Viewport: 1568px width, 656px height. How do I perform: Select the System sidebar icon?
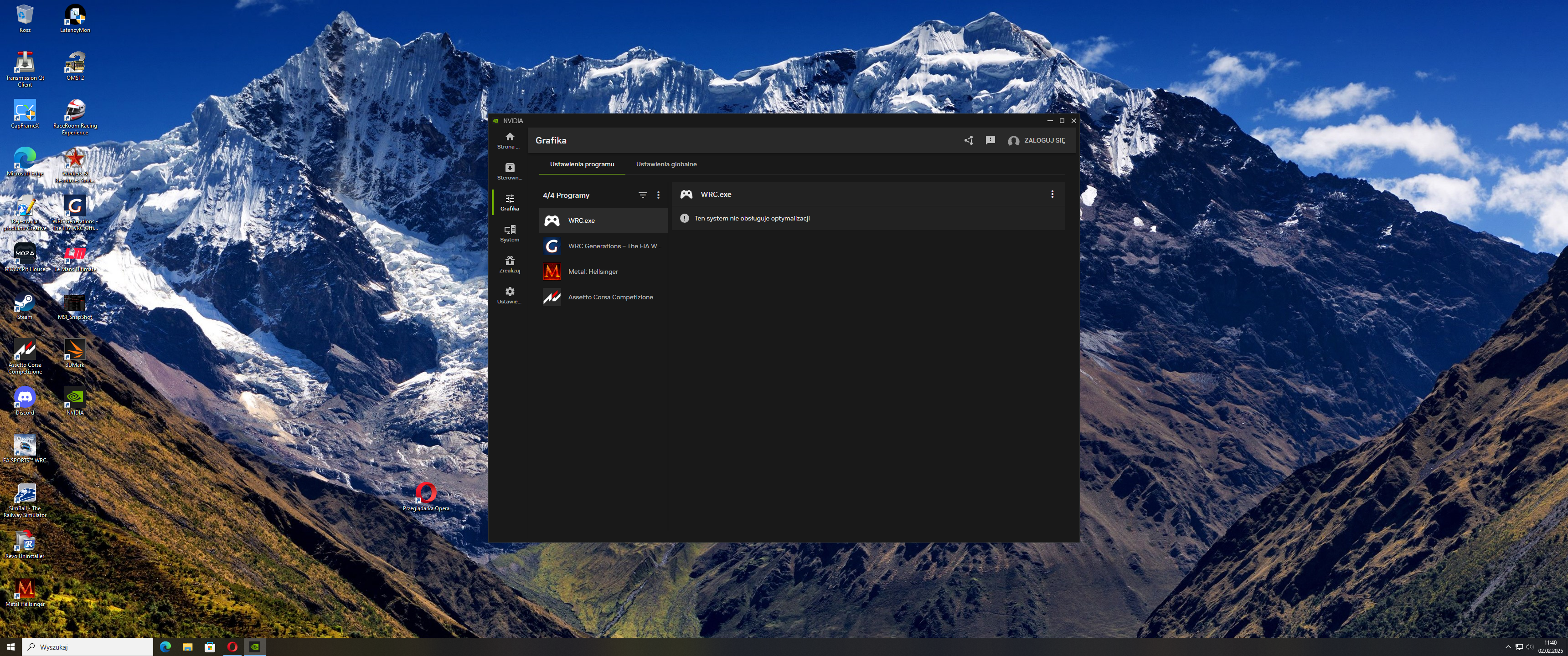pyautogui.click(x=510, y=233)
